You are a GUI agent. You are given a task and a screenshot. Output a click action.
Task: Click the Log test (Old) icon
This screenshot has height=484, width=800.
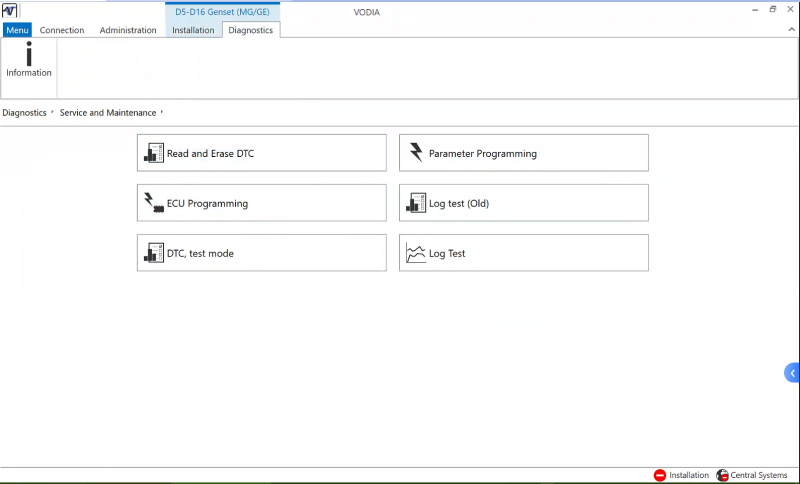coord(416,203)
